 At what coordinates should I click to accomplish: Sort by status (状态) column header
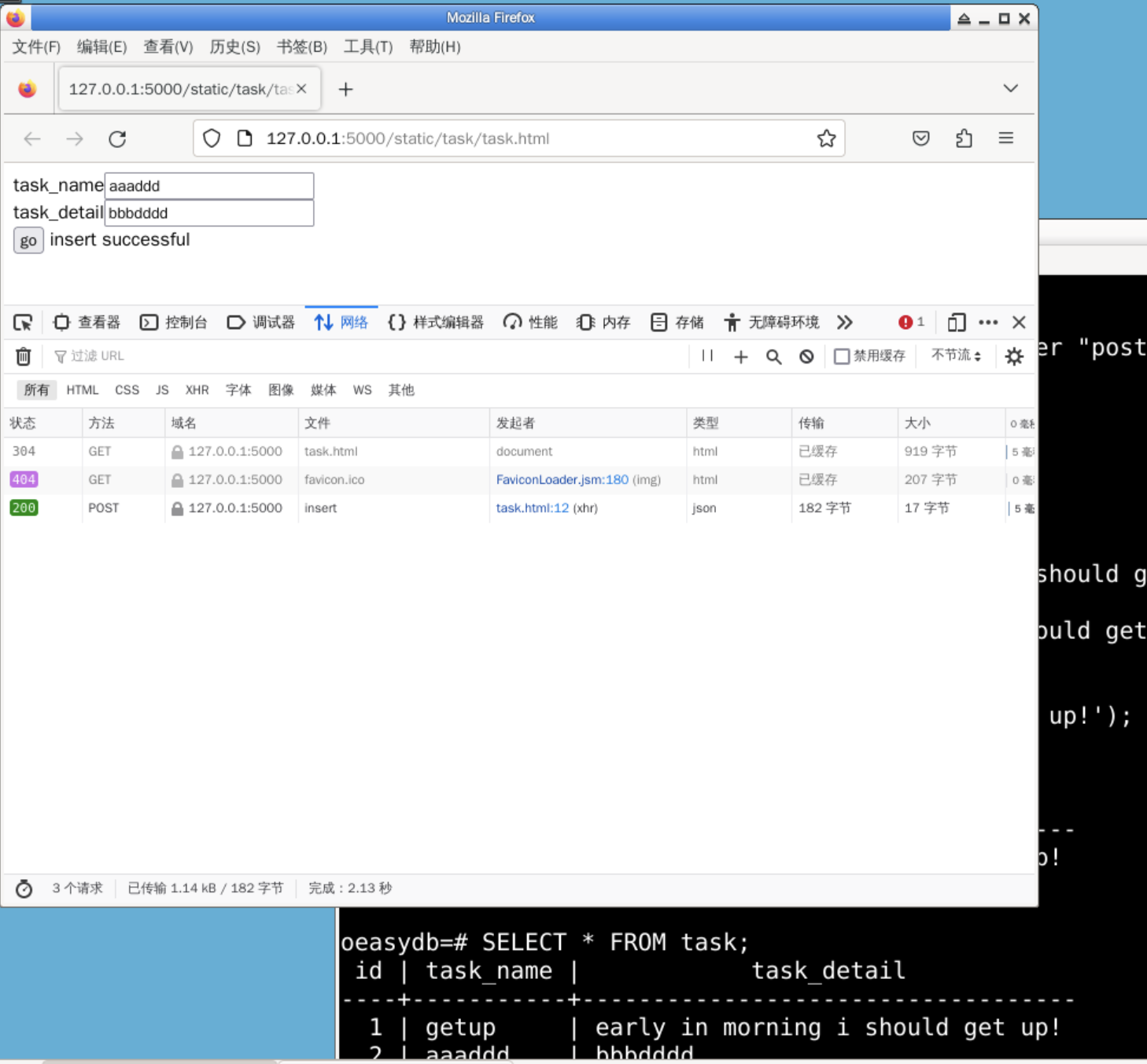(x=42, y=423)
